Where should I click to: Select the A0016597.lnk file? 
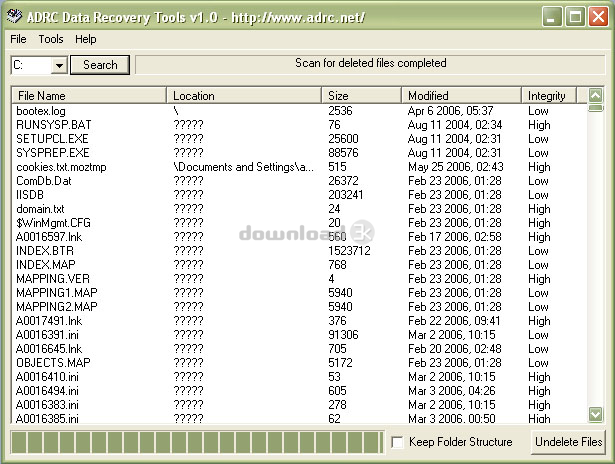49,237
